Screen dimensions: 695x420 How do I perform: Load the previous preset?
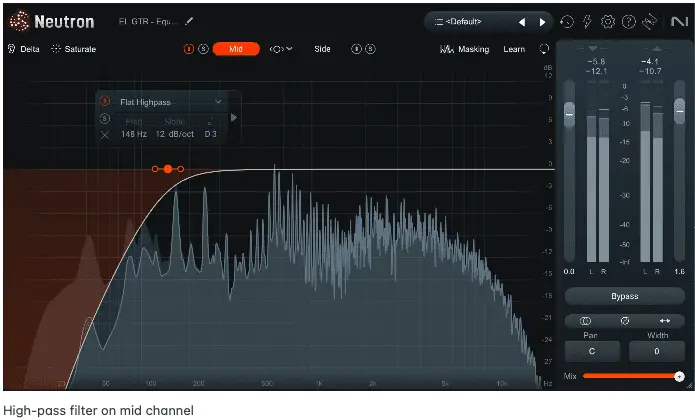pos(522,22)
